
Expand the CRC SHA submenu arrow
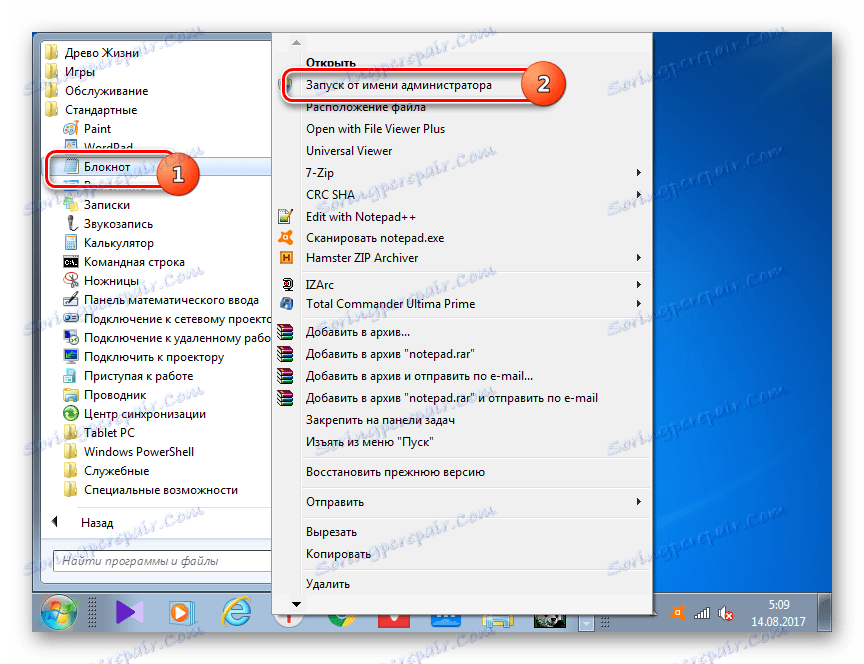pyautogui.click(x=639, y=195)
